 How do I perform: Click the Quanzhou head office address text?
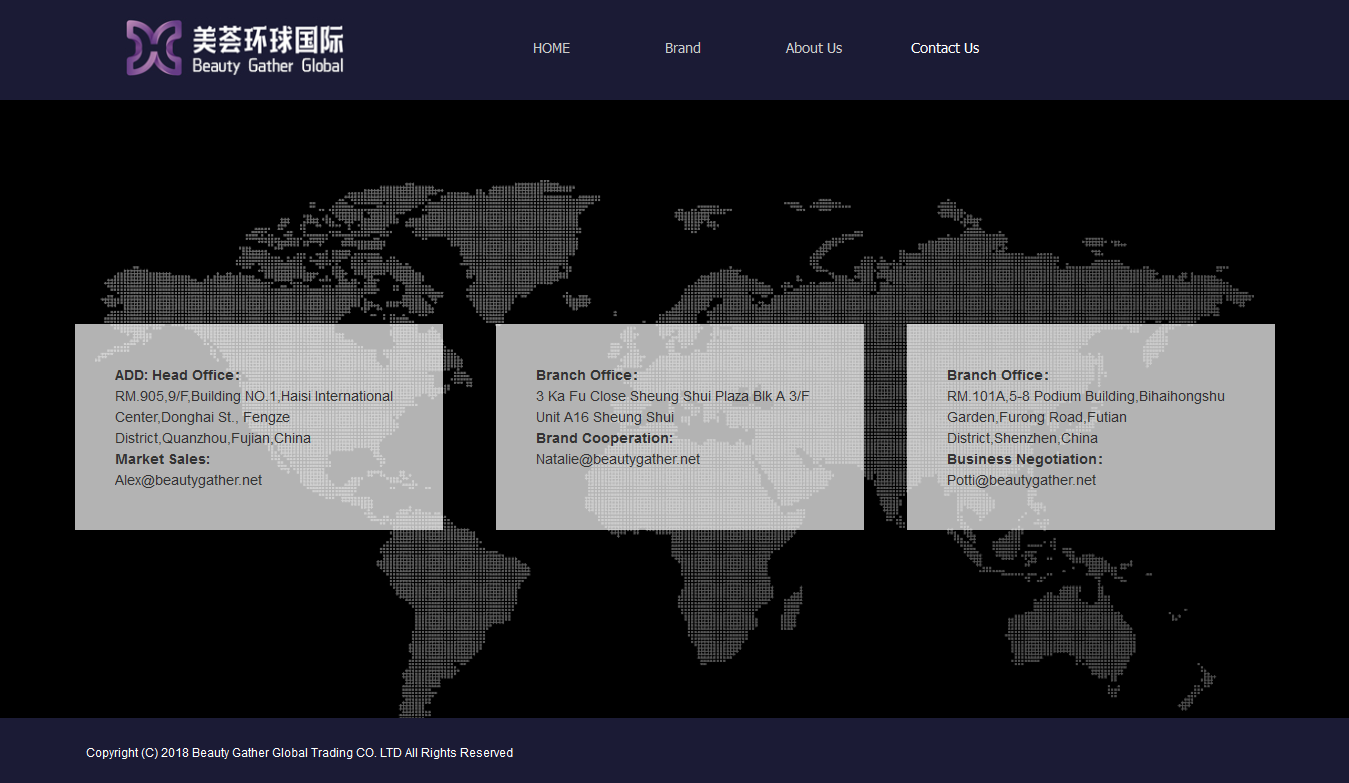(x=253, y=417)
